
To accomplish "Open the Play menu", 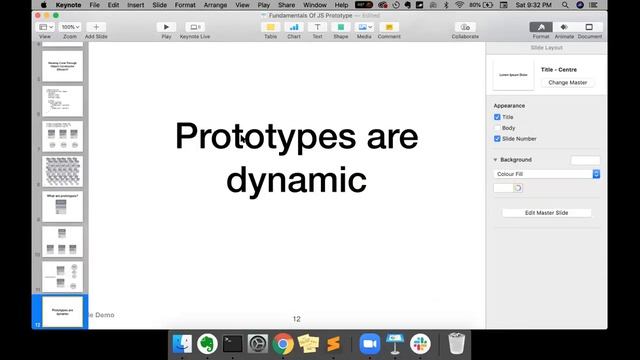I will (264, 5).
